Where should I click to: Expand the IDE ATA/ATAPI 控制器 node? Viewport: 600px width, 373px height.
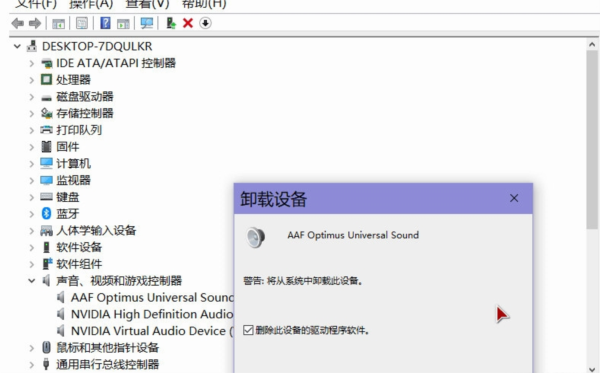point(32,63)
